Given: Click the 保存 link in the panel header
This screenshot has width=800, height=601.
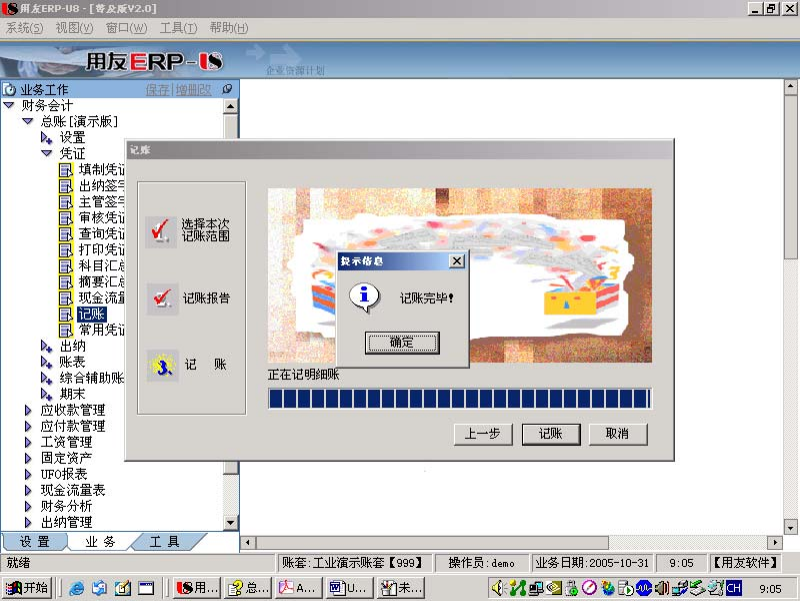Looking at the screenshot, I should pyautogui.click(x=157, y=90).
